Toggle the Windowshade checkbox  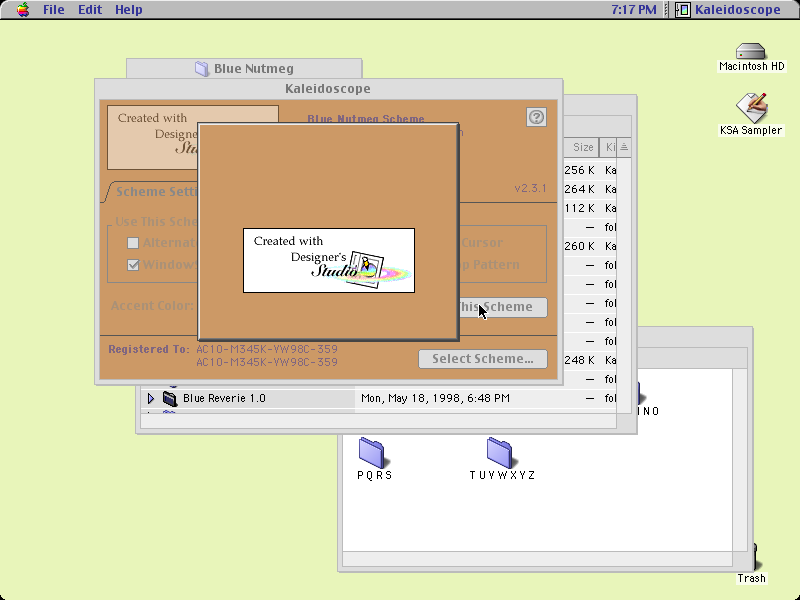133,265
